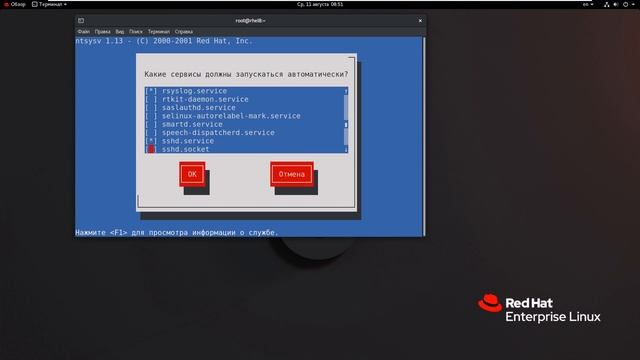Click the new tab icon in terminal titlebar
The height and width of the screenshot is (360, 640).
pos(81,20)
